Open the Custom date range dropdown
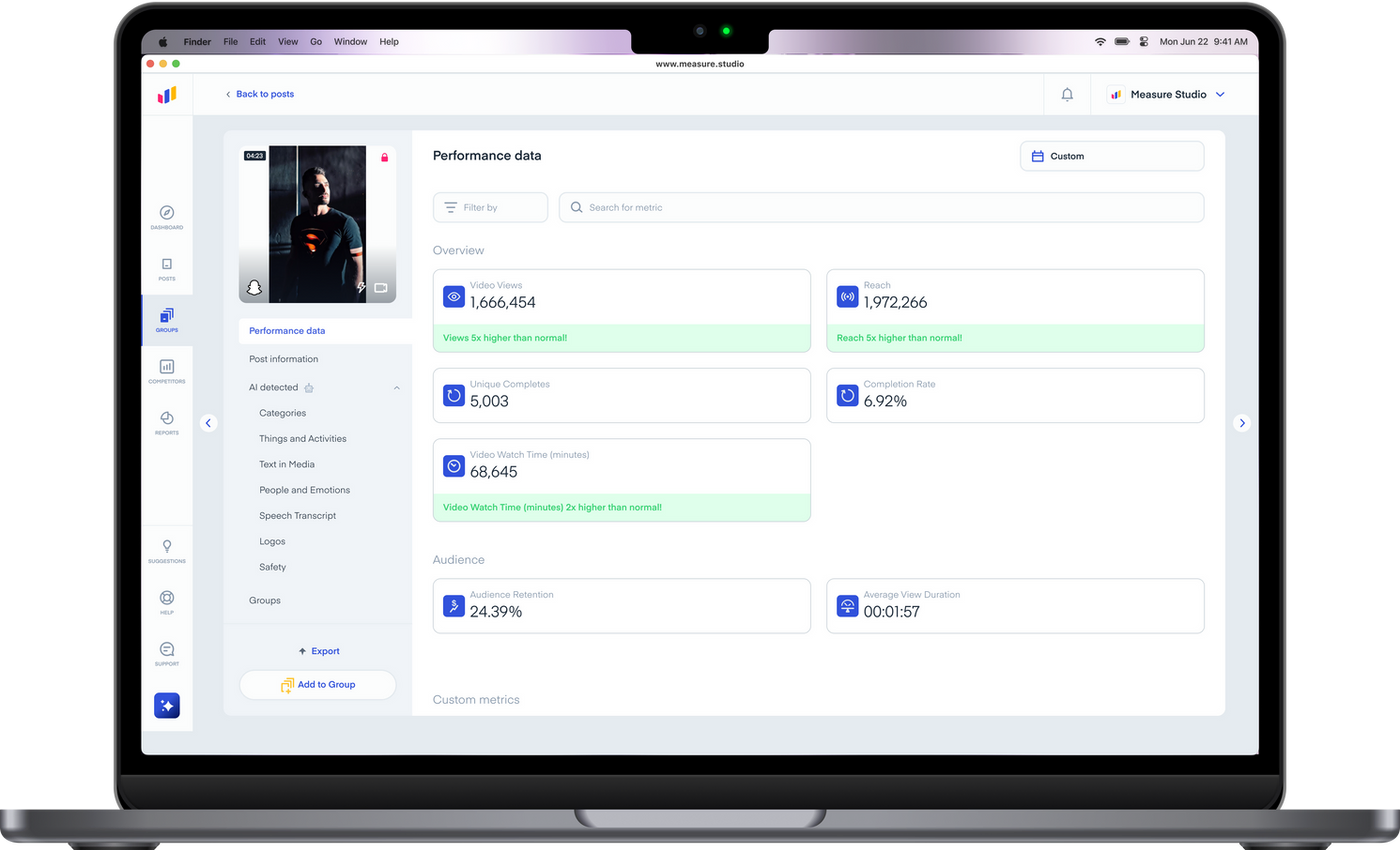The height and width of the screenshot is (850, 1400). pos(1112,156)
